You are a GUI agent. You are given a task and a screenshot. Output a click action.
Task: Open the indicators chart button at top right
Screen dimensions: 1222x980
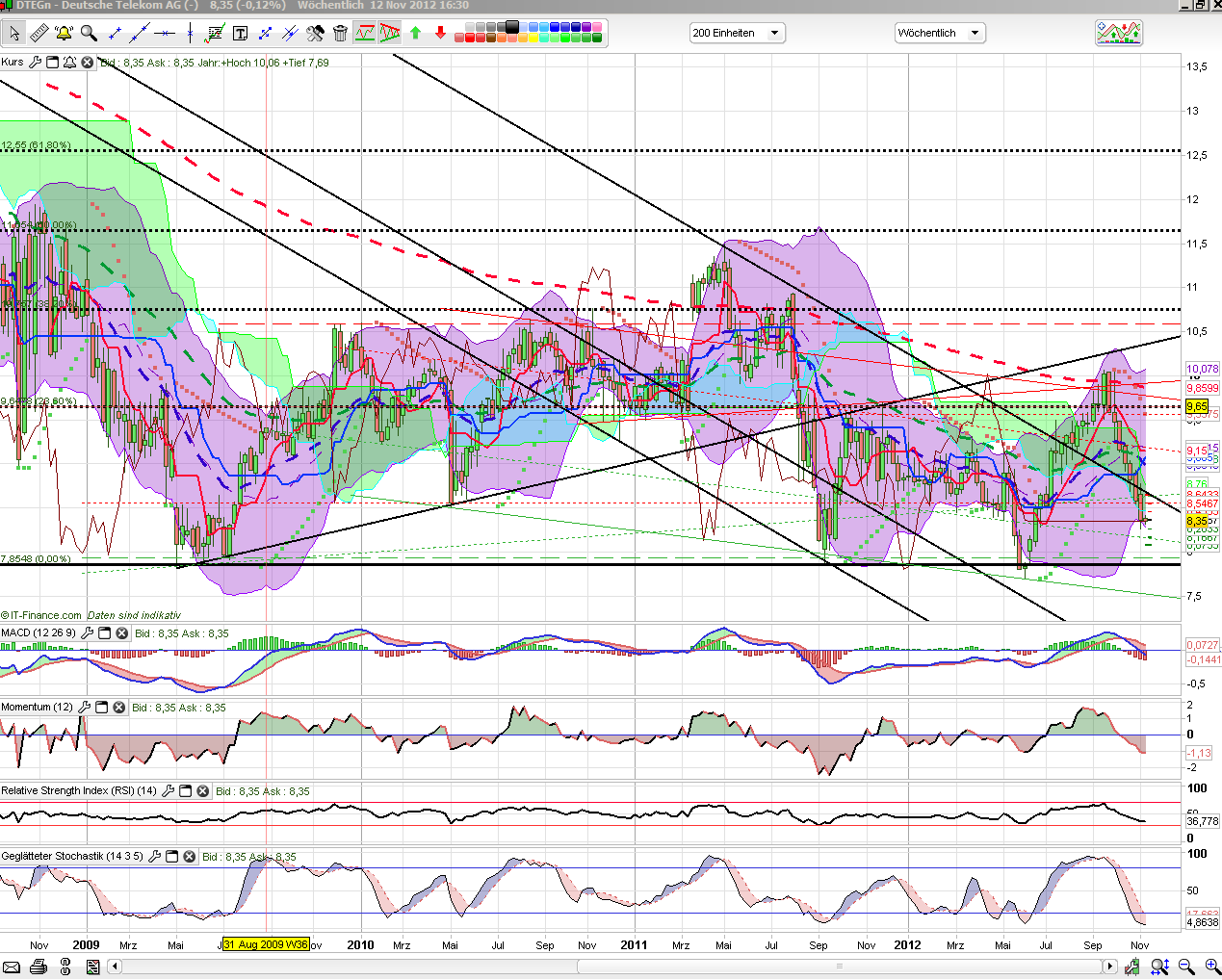pyautogui.click(x=1118, y=33)
